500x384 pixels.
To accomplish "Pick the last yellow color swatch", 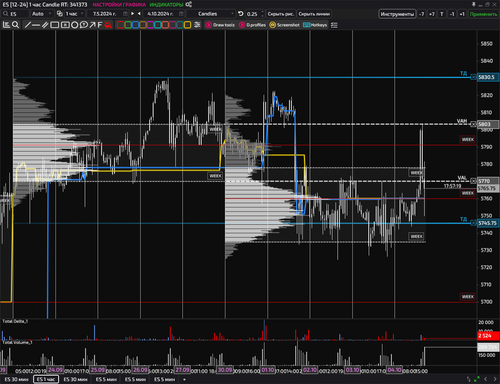I will (x=187, y=25).
